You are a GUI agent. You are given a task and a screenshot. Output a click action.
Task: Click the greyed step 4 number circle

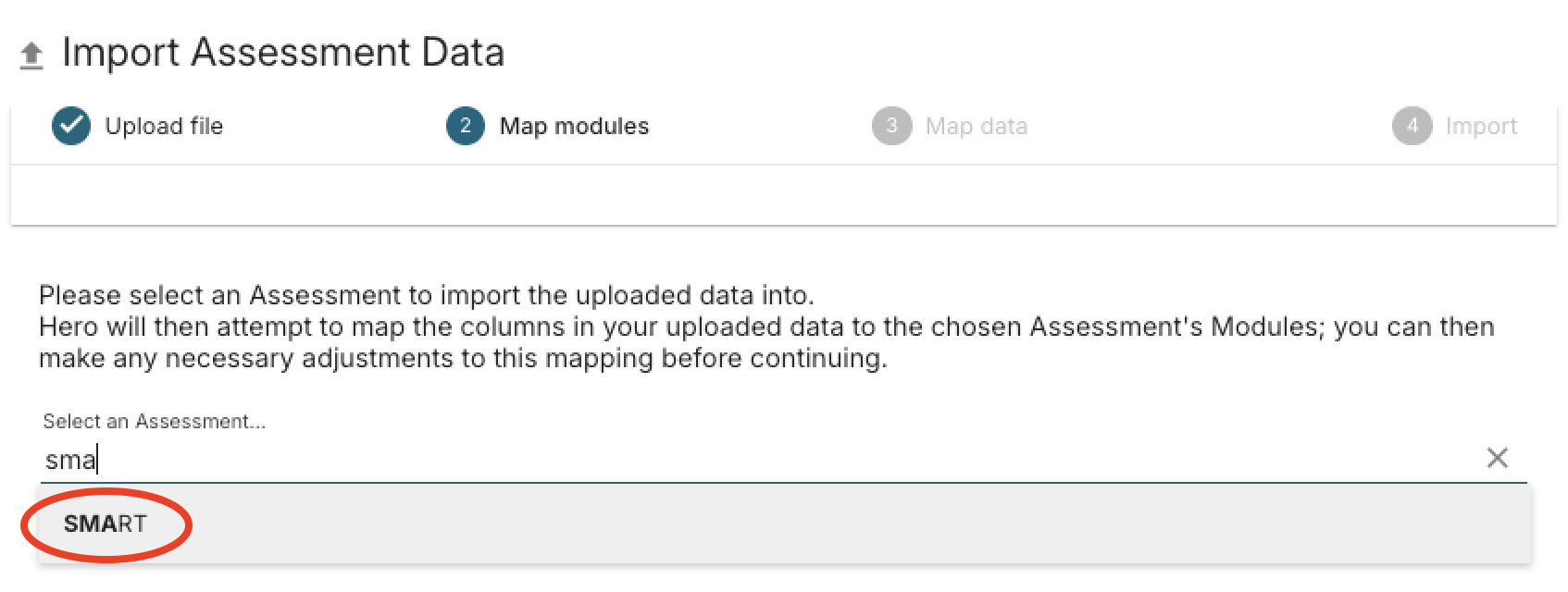(x=1412, y=126)
